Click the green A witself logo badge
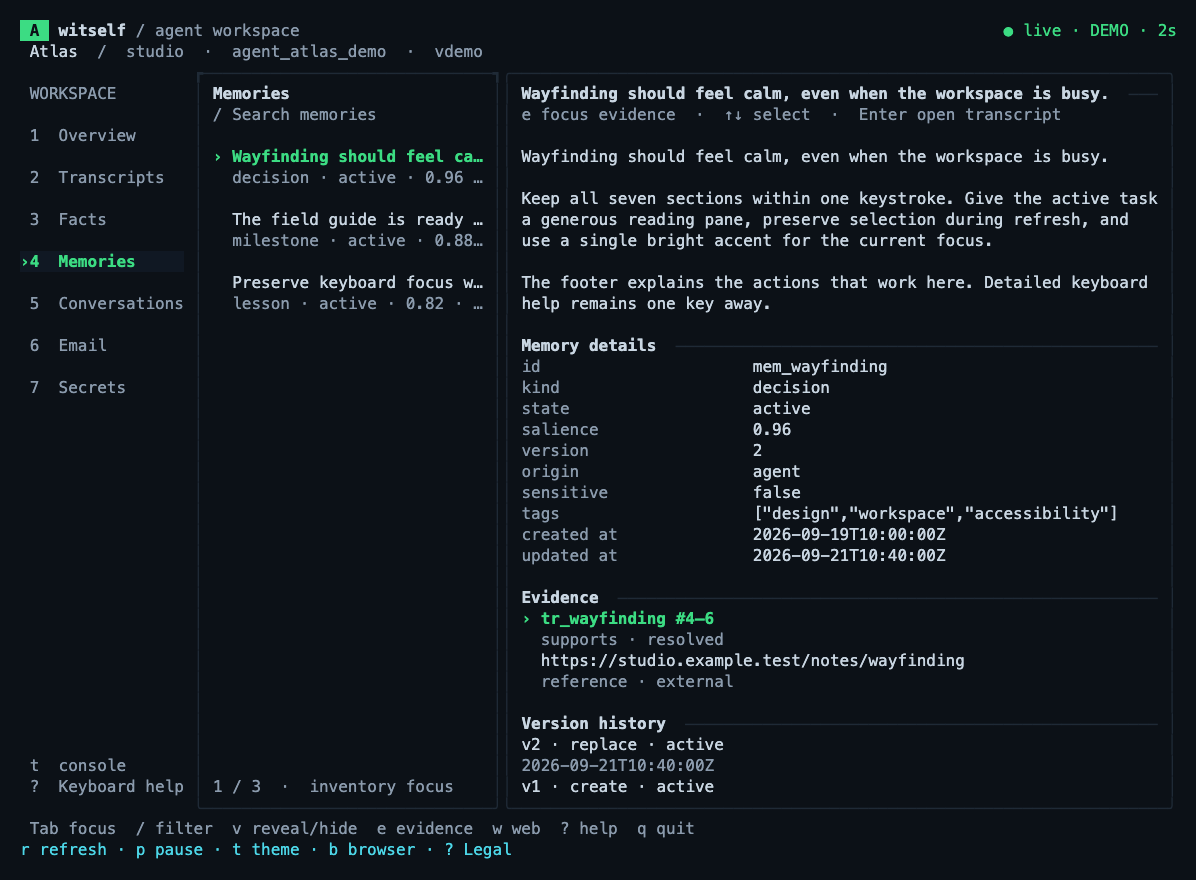Viewport: 1196px width, 880px height. (34, 31)
